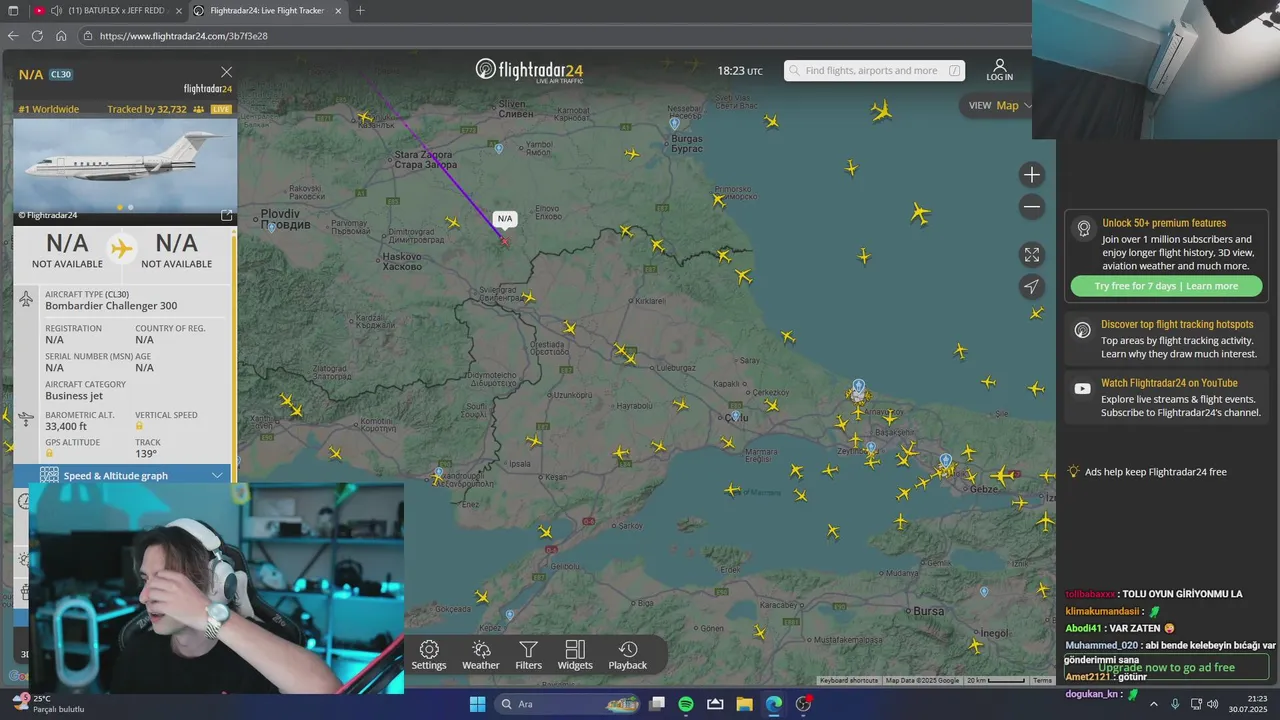Click the LOG IN user icon
Image resolution: width=1280 pixels, height=720 pixels.
click(999, 70)
